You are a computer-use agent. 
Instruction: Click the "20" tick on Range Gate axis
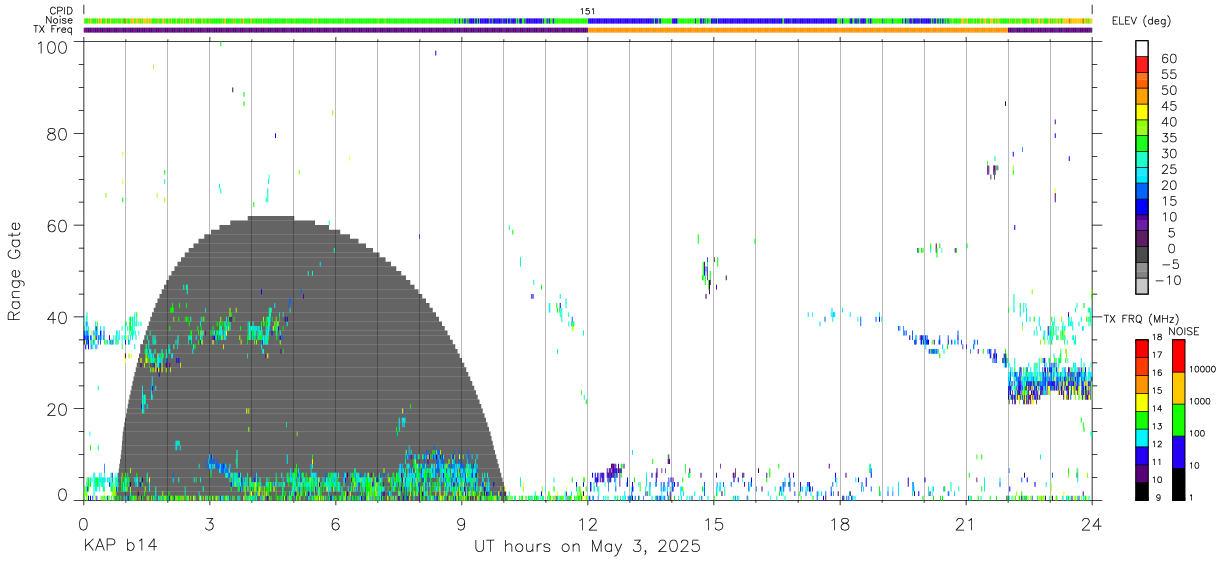[59, 409]
